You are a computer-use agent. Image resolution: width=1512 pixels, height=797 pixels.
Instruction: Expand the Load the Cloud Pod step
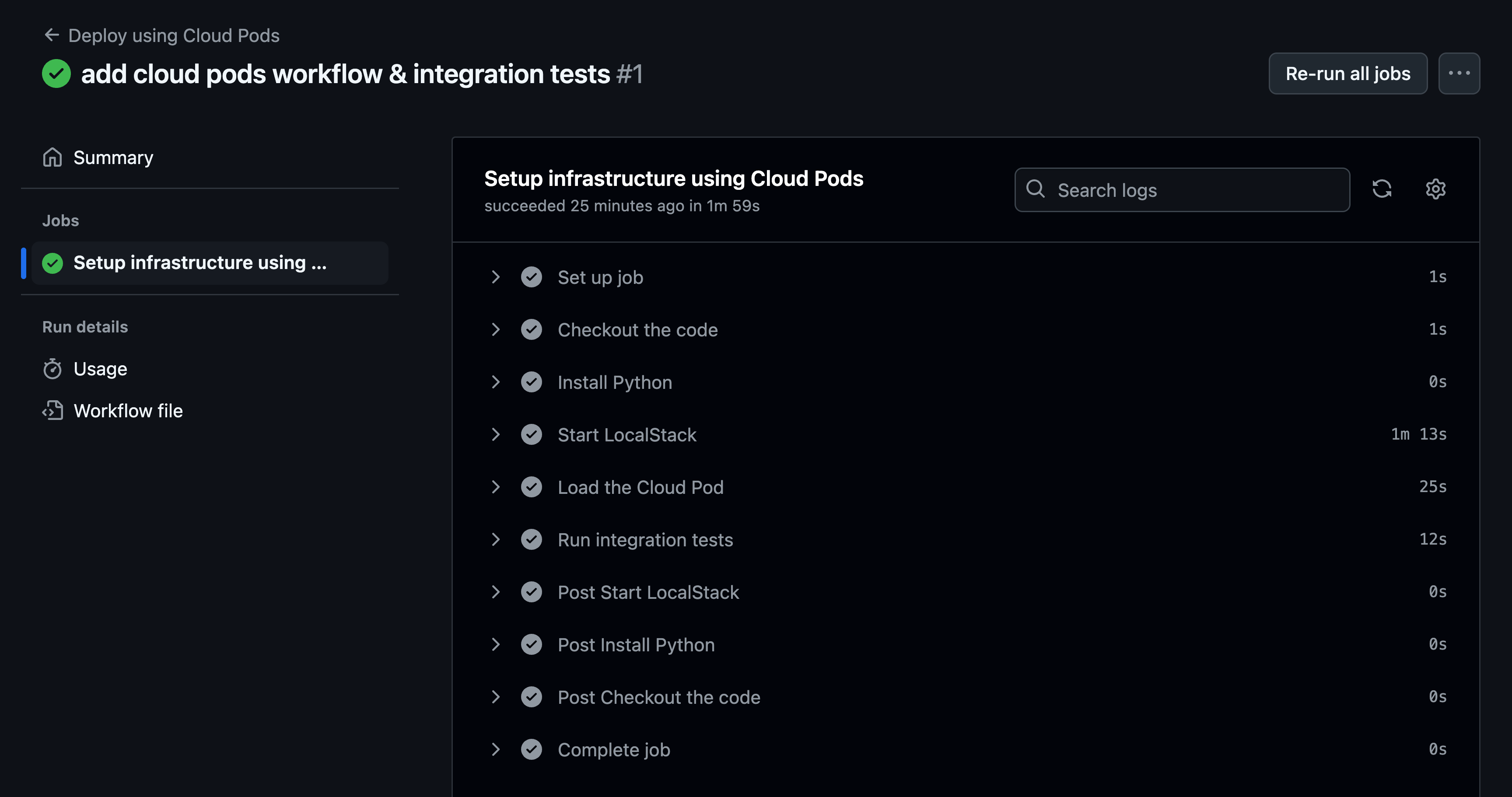(496, 487)
